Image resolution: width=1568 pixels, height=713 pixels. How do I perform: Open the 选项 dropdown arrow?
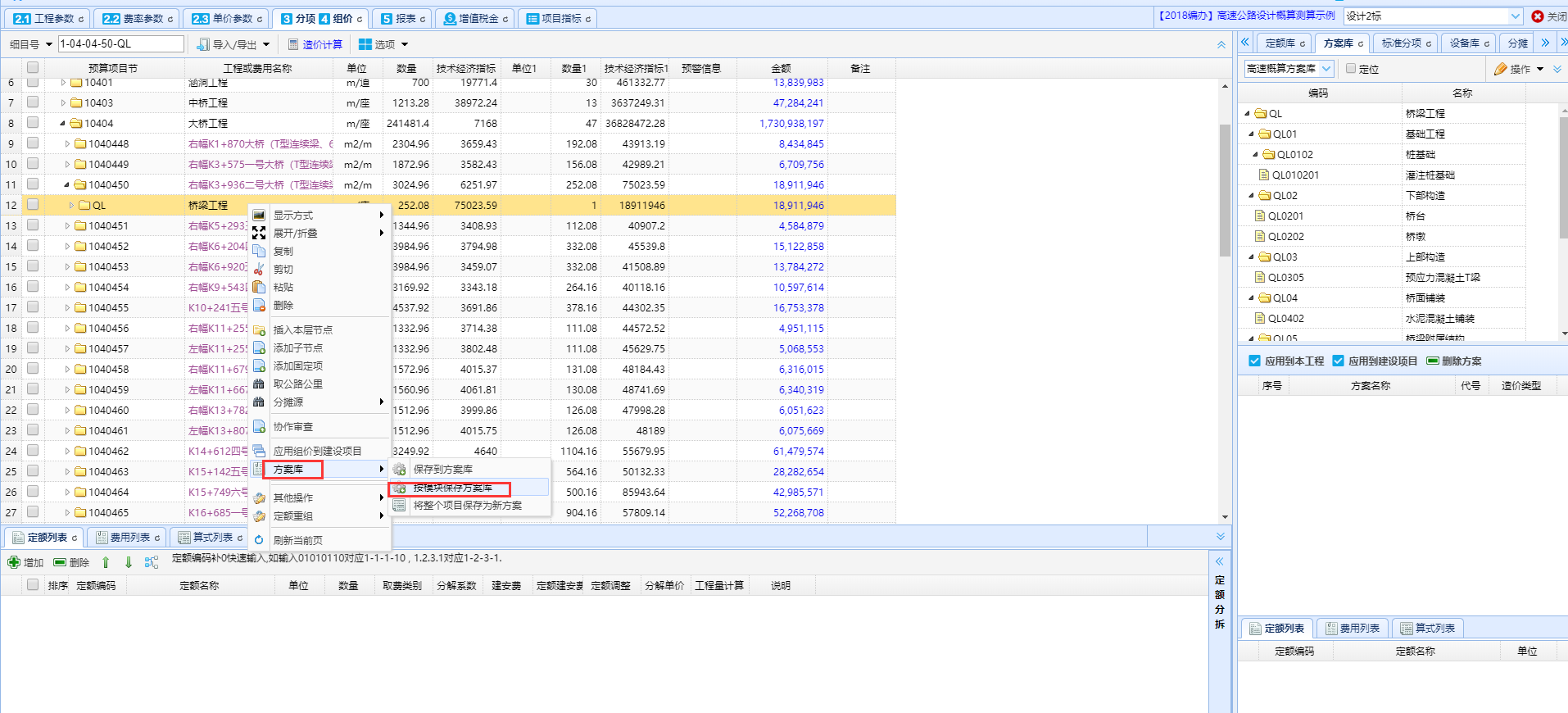pyautogui.click(x=405, y=44)
